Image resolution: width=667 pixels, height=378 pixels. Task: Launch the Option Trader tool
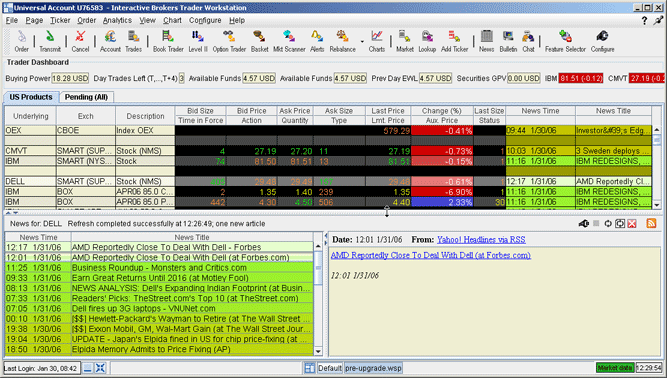click(229, 41)
